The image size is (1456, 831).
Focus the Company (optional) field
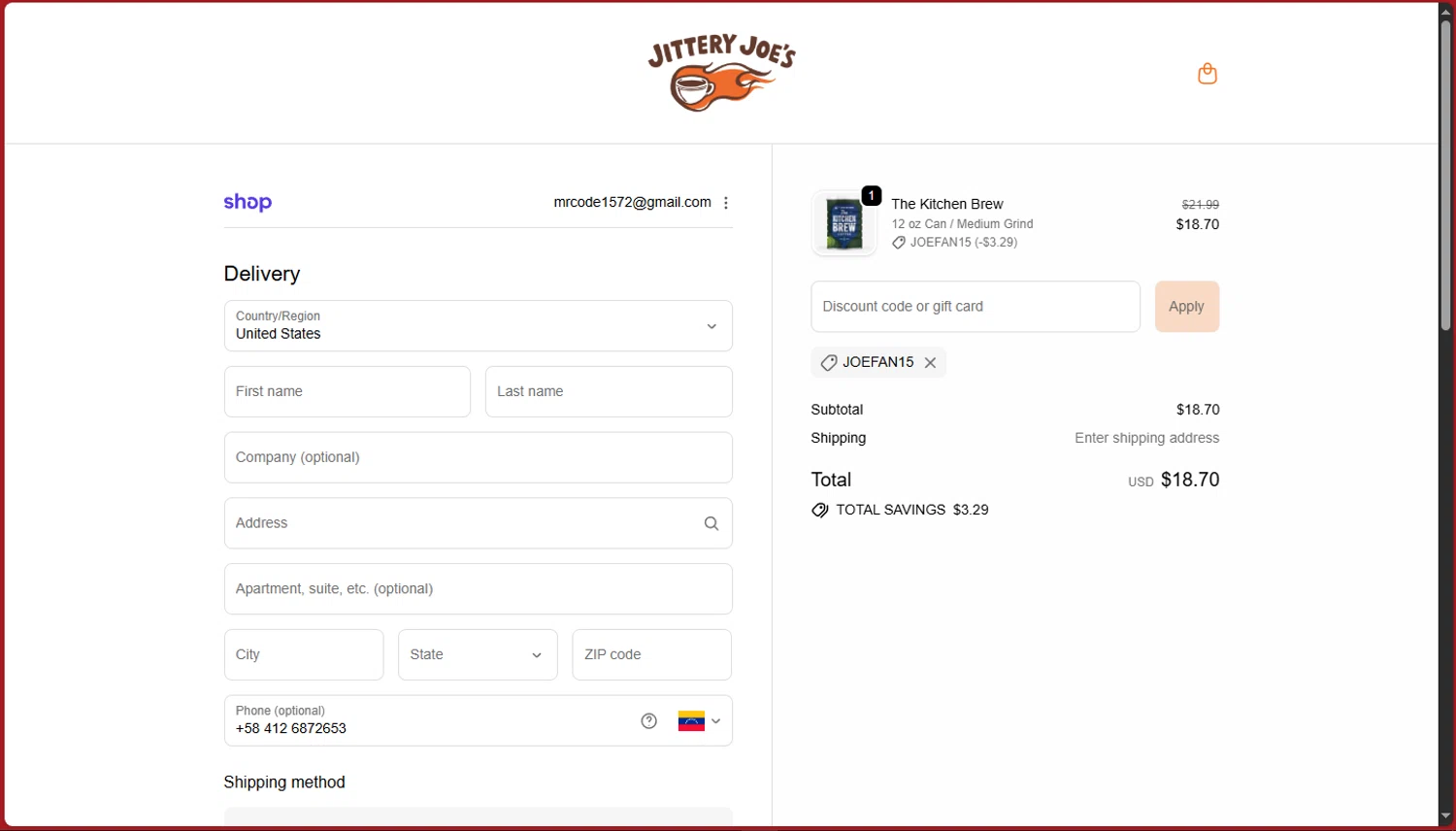478,457
